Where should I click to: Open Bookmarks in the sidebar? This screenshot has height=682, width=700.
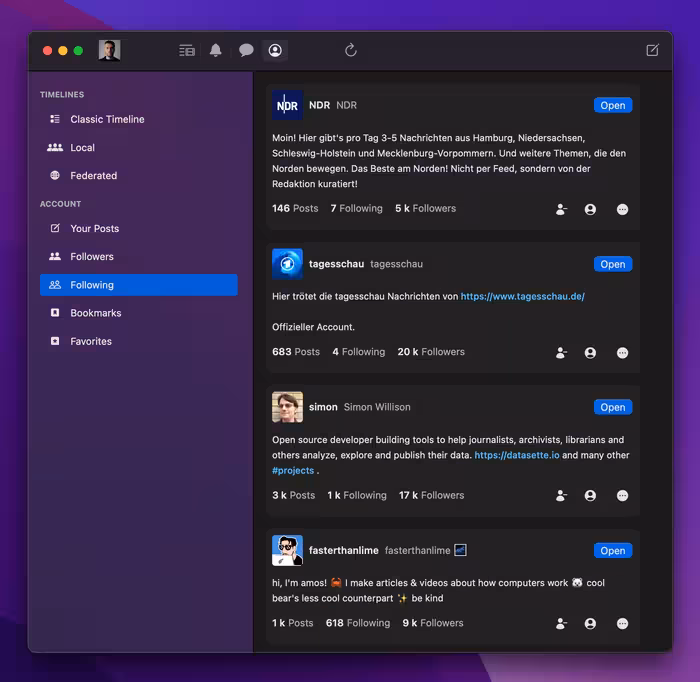pyautogui.click(x=138, y=313)
